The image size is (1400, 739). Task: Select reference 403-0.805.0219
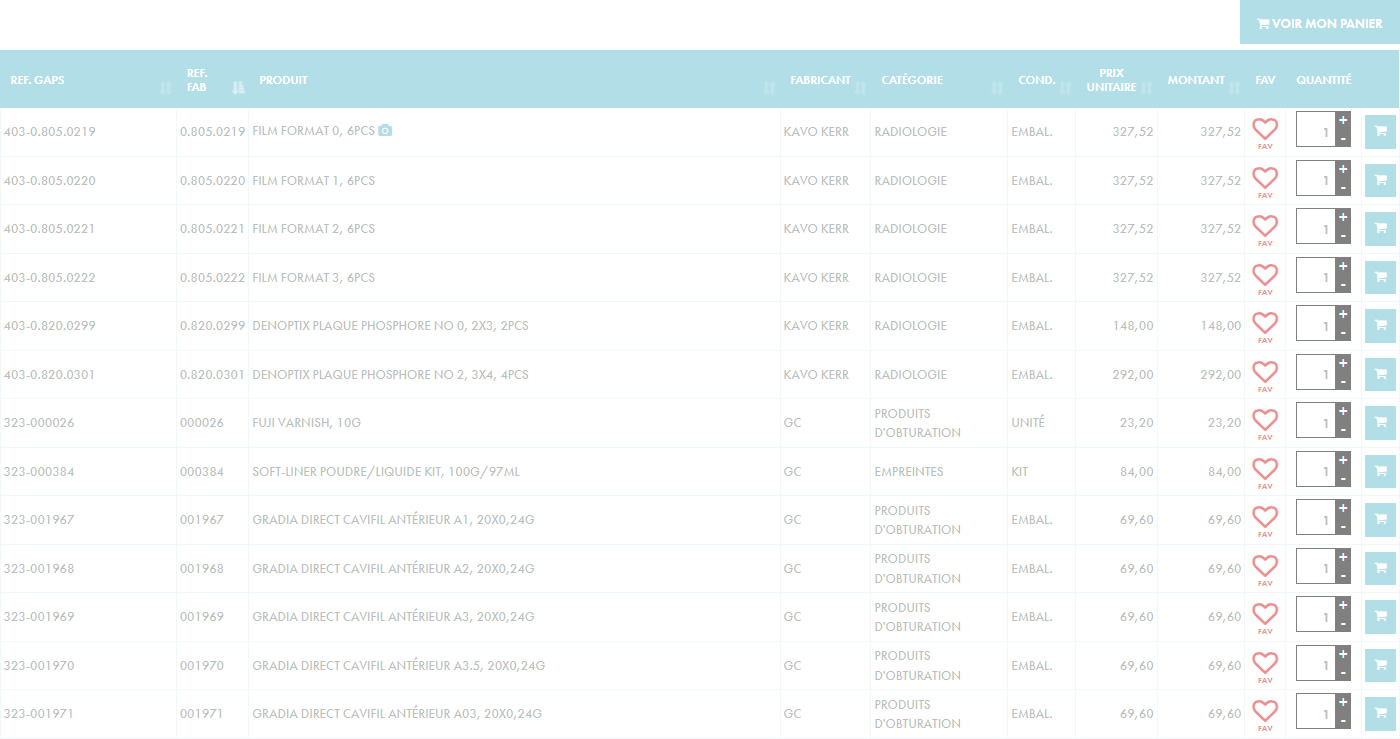50,132
